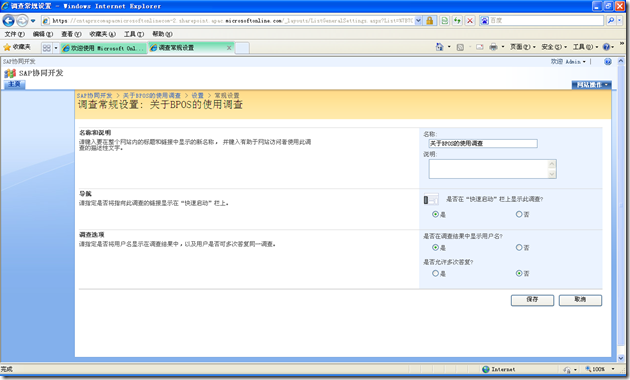
Task: Click the 关于BPOS的使用调查 breadcrumb link
Action: point(152,96)
